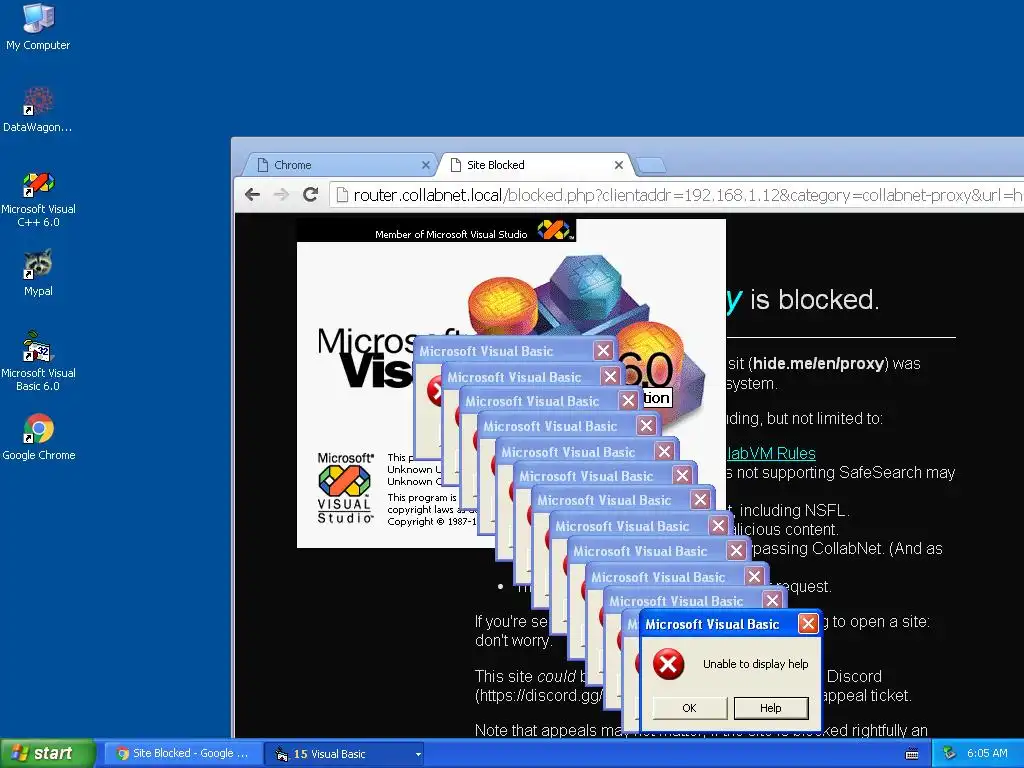Open the CollabVM Rules link
1024x768 pixels.
coord(771,453)
